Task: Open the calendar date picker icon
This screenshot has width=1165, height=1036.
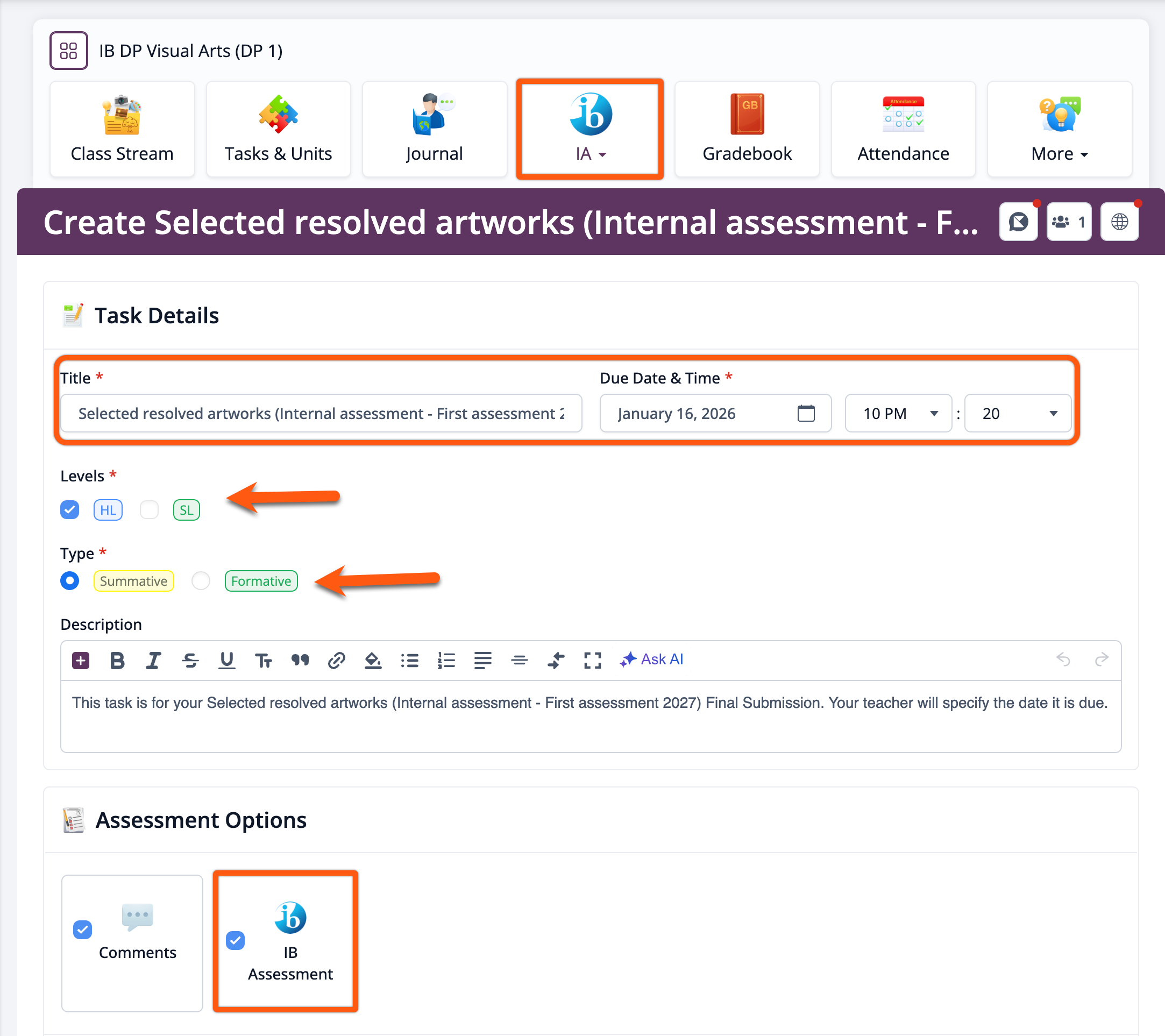Action: point(805,413)
